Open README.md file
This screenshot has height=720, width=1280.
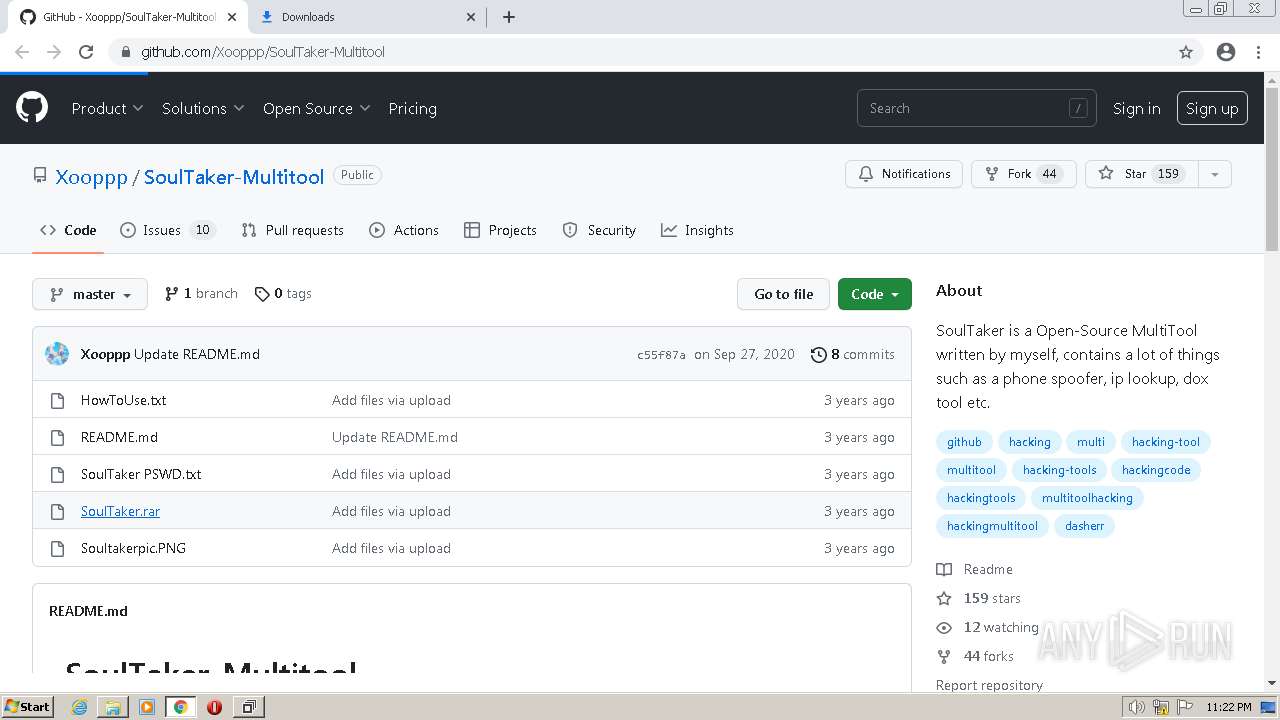119,437
